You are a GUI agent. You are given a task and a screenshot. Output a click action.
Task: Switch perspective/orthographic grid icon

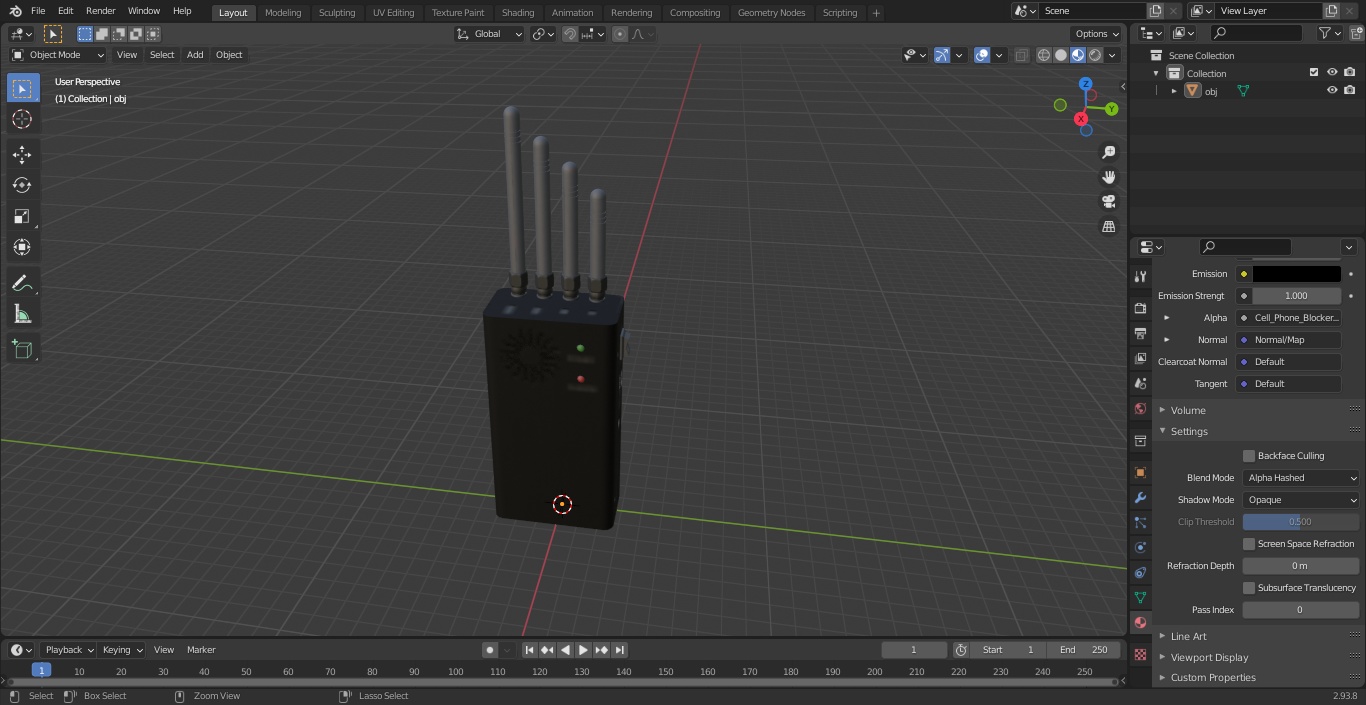point(1108,227)
